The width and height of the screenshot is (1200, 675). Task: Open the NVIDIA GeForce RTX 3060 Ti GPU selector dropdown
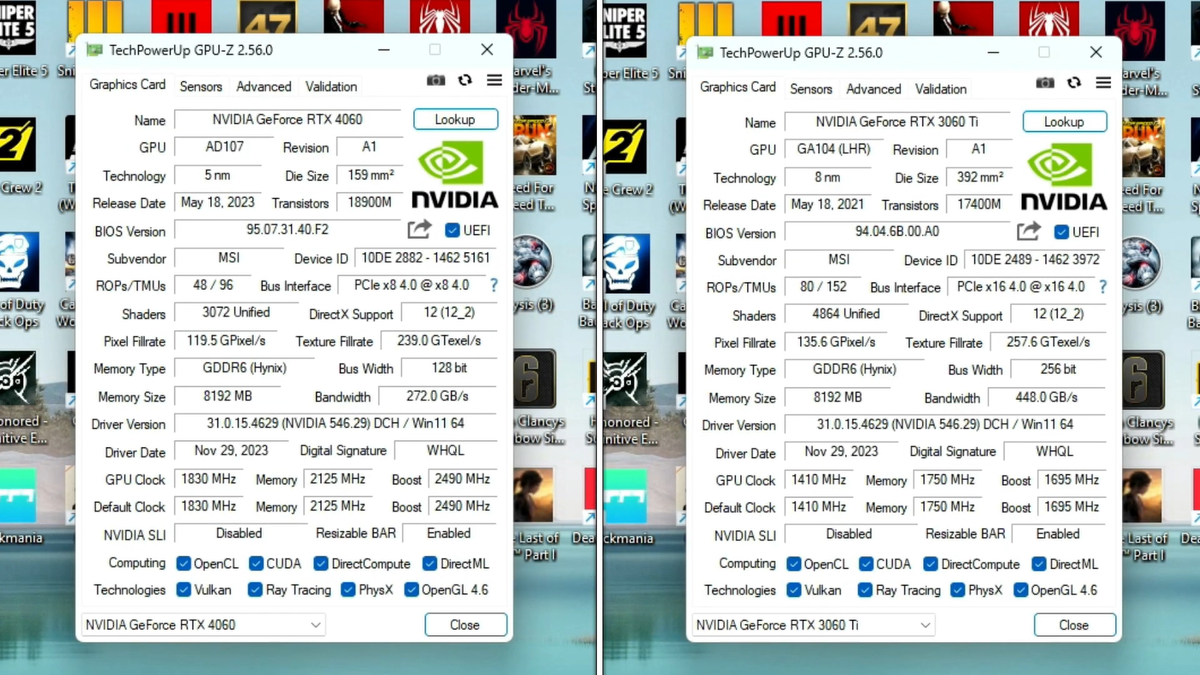813,625
